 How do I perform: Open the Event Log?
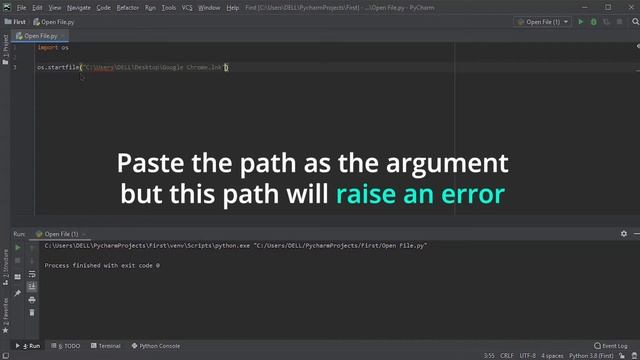click(x=611, y=346)
